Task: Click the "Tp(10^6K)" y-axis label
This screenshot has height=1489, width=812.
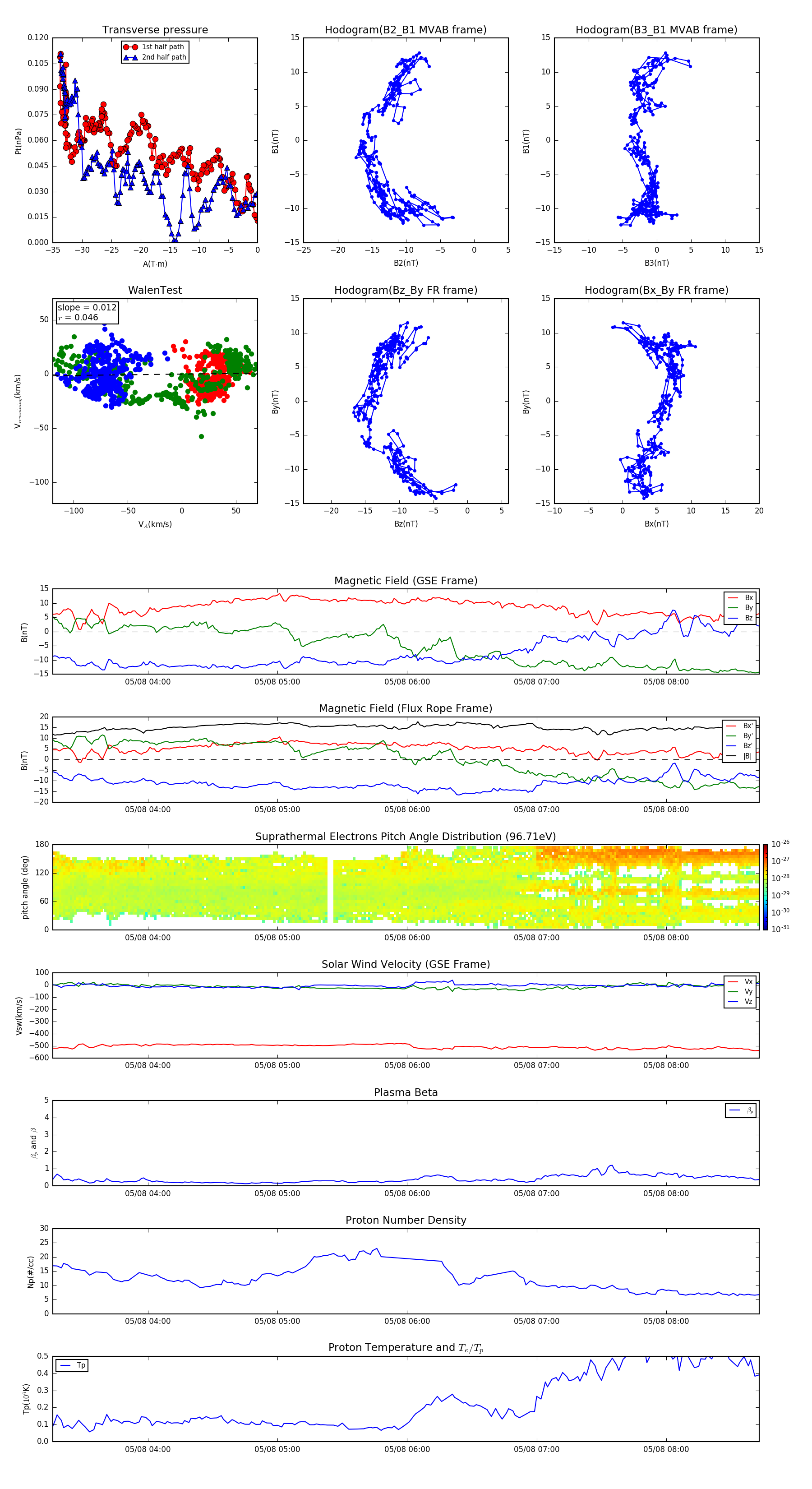Action: coord(26,1399)
